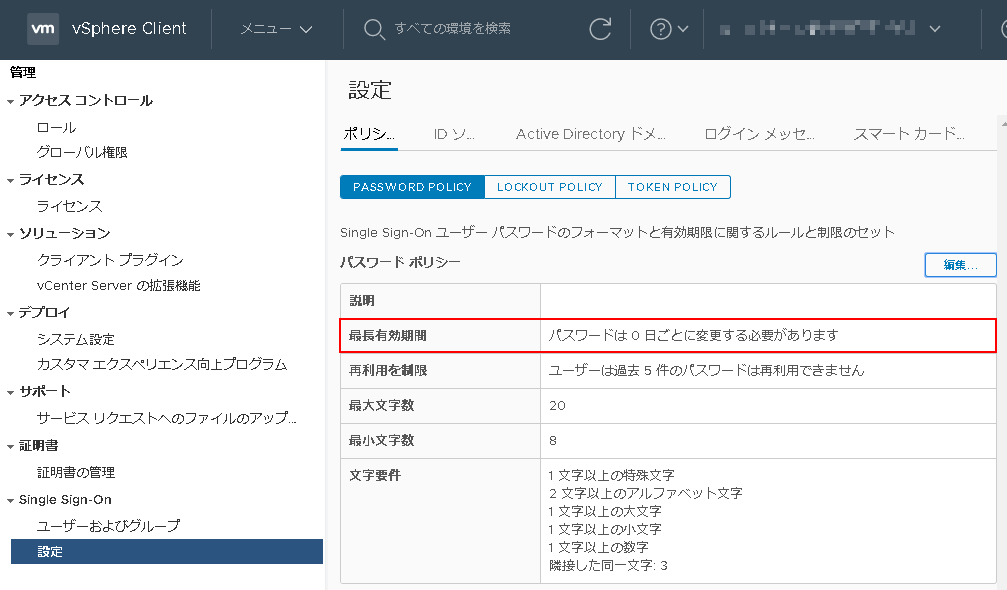Screen dimensions: 1007x590
Task: Collapse the ソリューション section
Action: [x=10, y=234]
